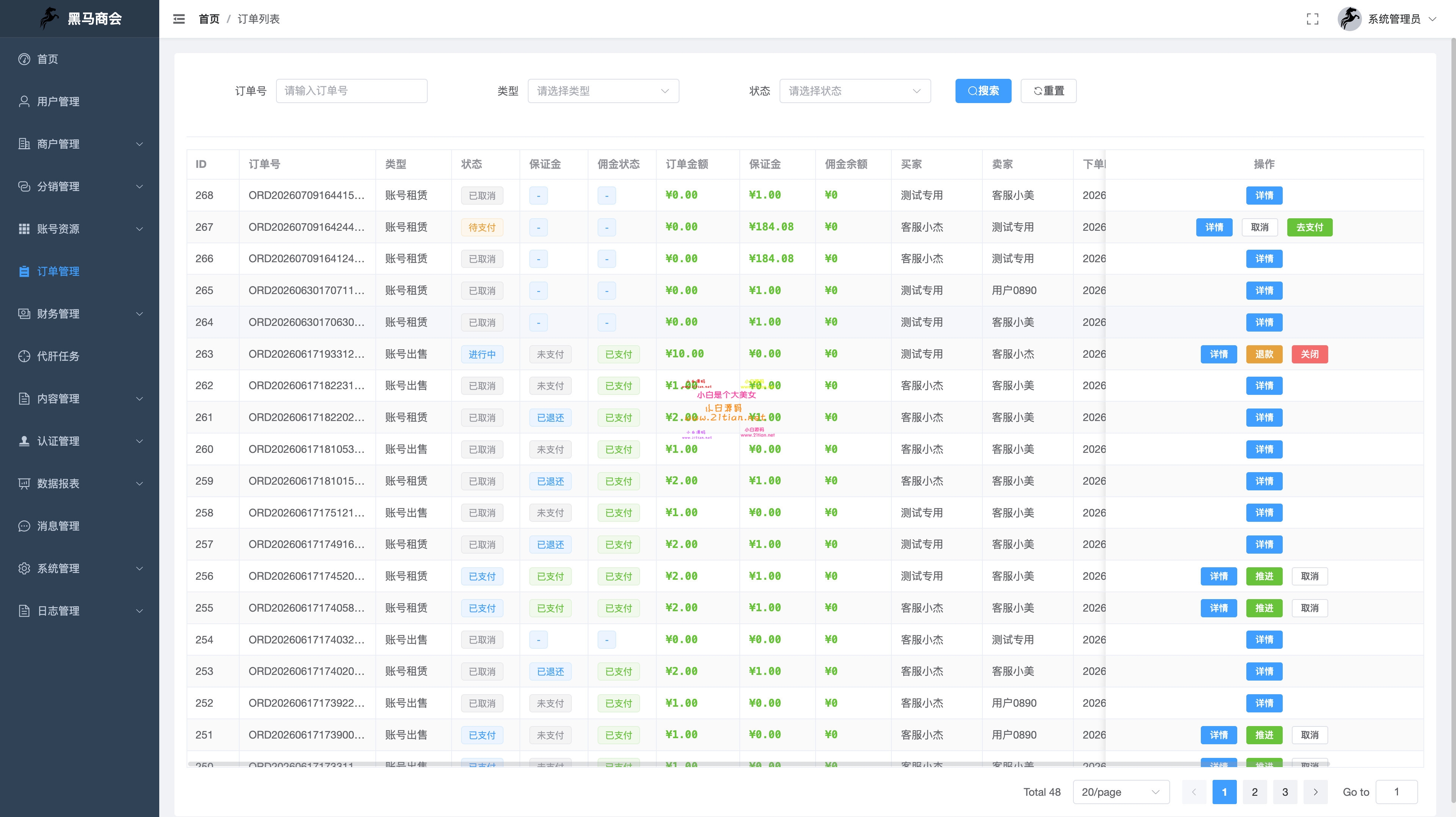Click the 首页 dashboard icon in sidebar
1456x817 pixels.
pyautogui.click(x=24, y=59)
